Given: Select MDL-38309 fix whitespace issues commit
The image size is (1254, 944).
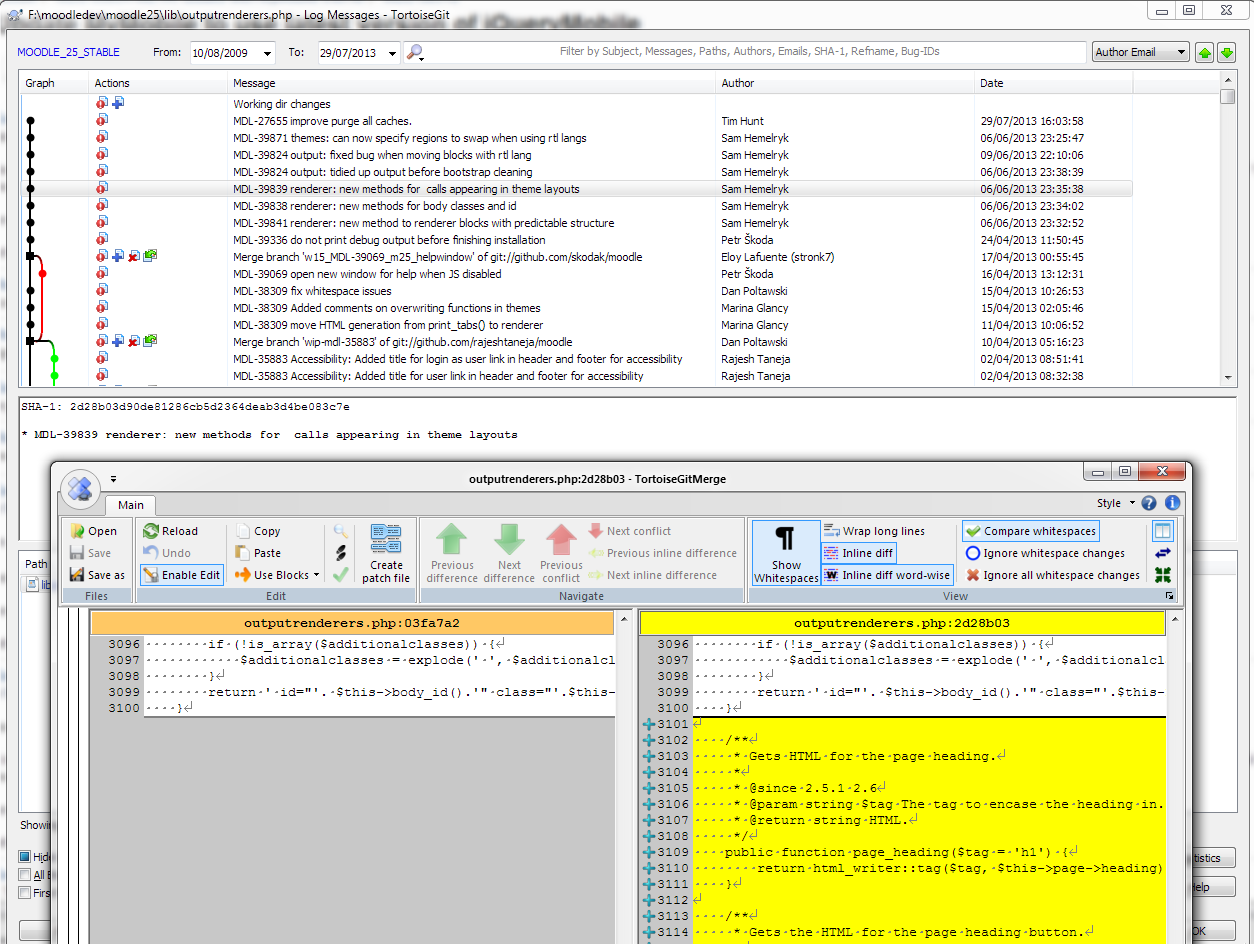Looking at the screenshot, I should pos(576,291).
